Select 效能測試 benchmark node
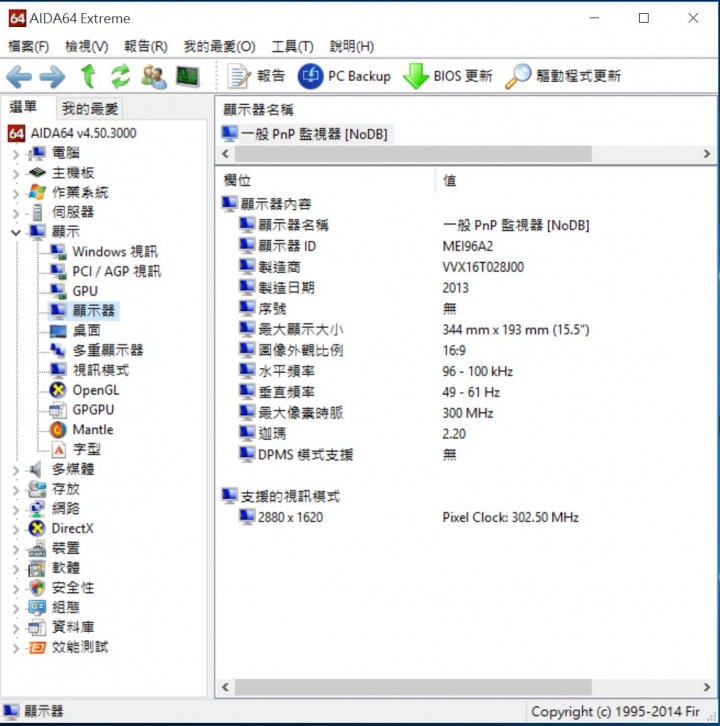Image resolution: width=720 pixels, height=726 pixels. point(69,647)
